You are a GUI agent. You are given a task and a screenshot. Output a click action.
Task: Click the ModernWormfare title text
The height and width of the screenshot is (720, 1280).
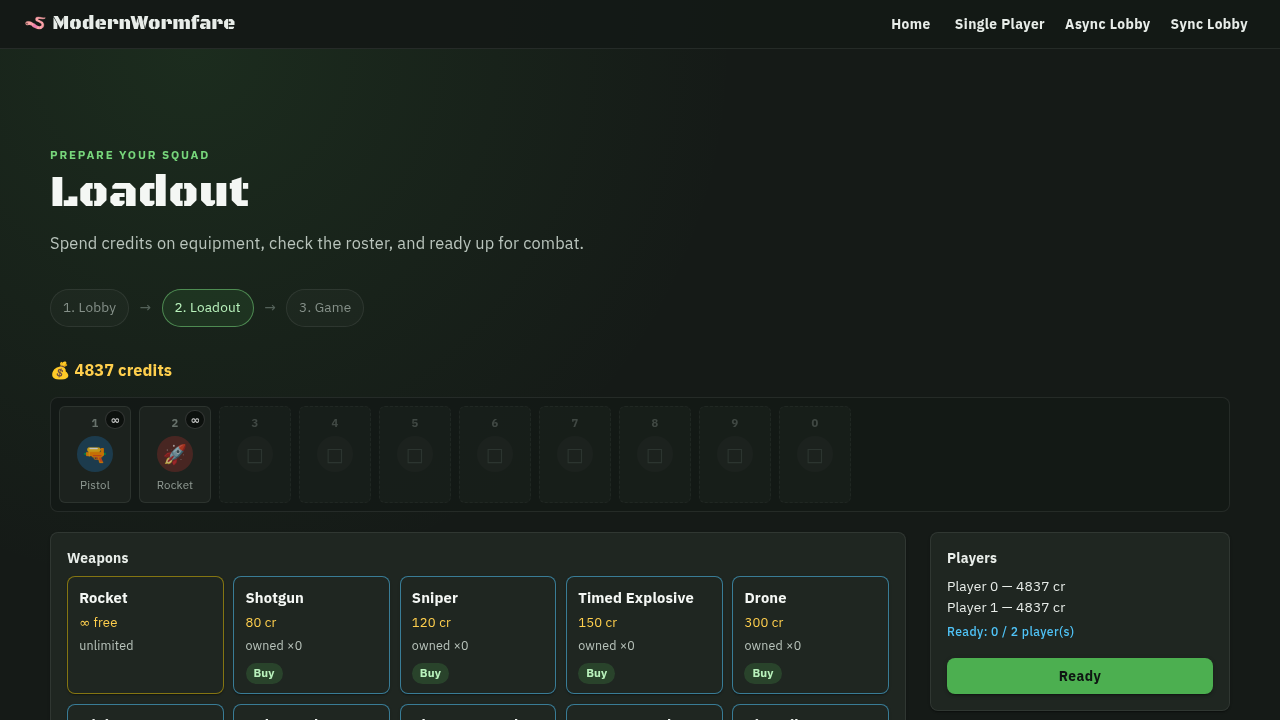[144, 23]
